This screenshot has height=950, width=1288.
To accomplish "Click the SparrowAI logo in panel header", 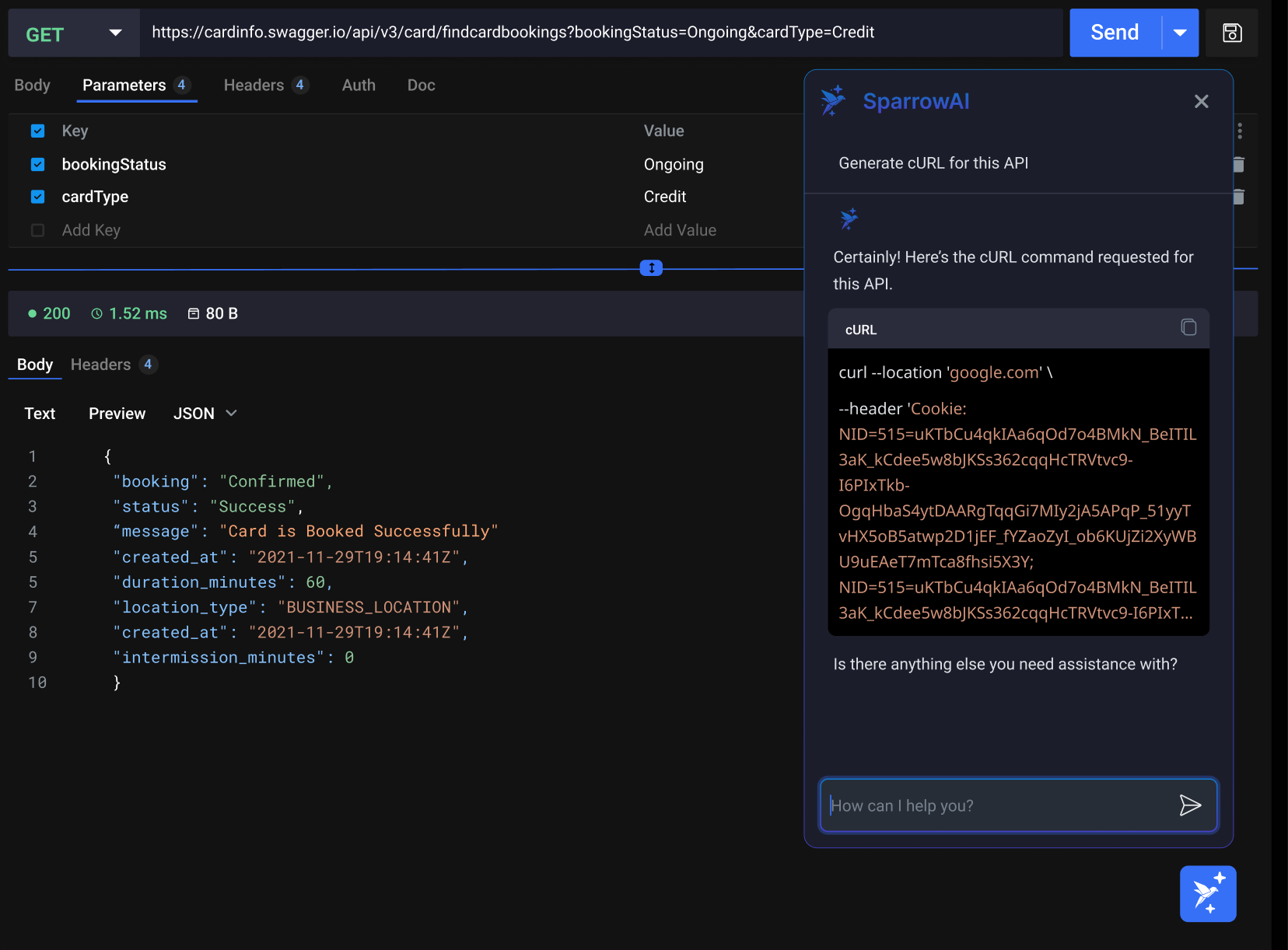I will (x=833, y=101).
